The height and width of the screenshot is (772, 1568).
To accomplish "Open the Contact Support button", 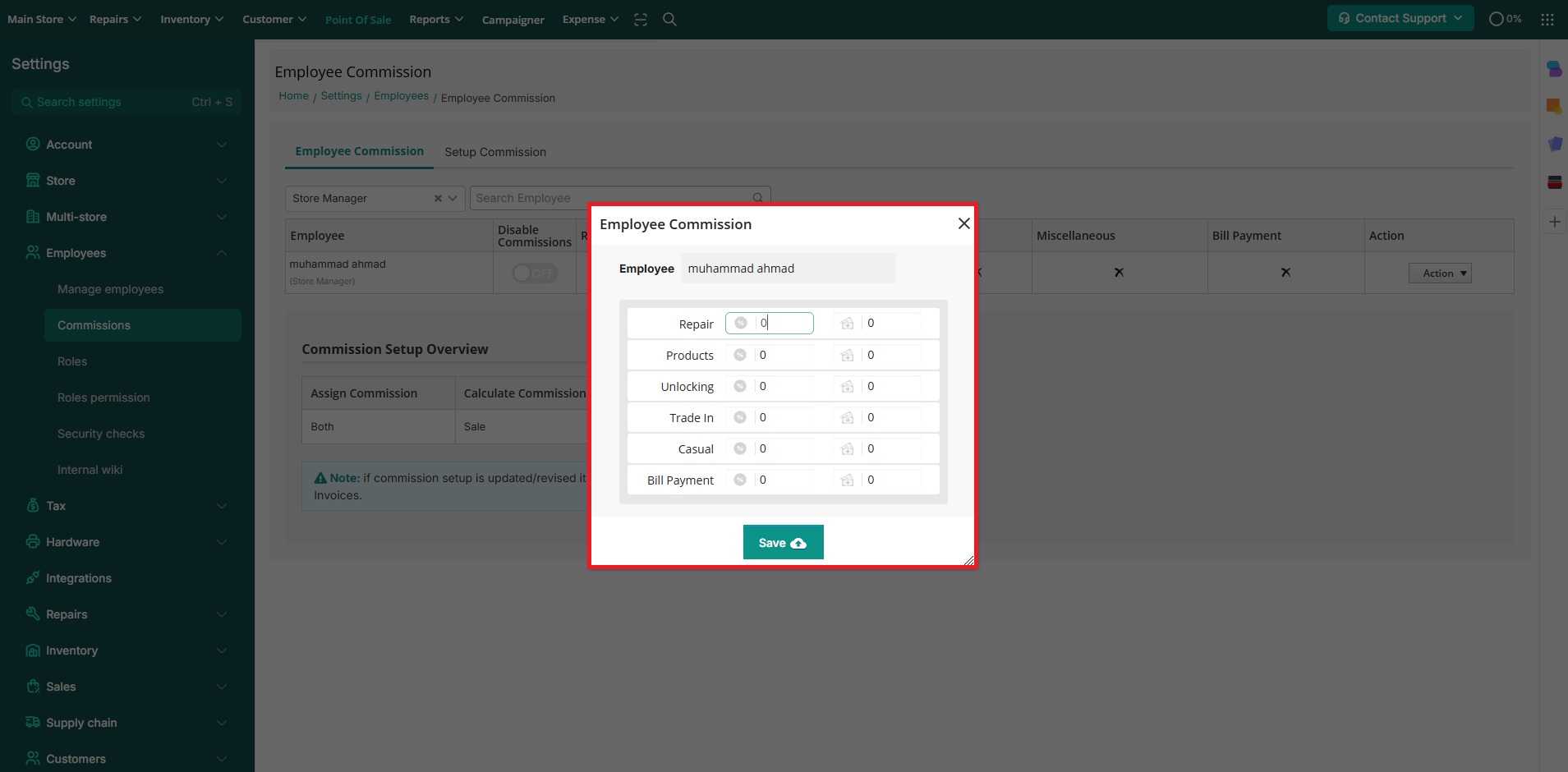I will pyautogui.click(x=1400, y=18).
